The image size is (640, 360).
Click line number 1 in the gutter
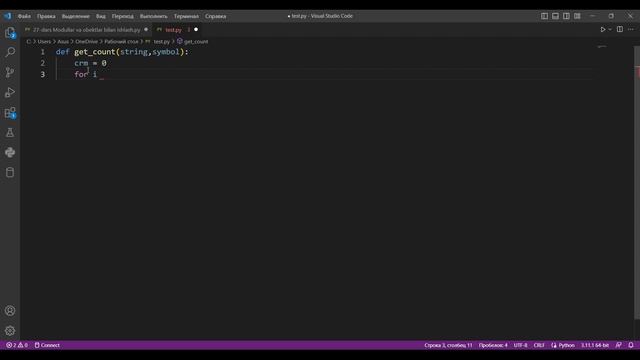[x=42, y=52]
